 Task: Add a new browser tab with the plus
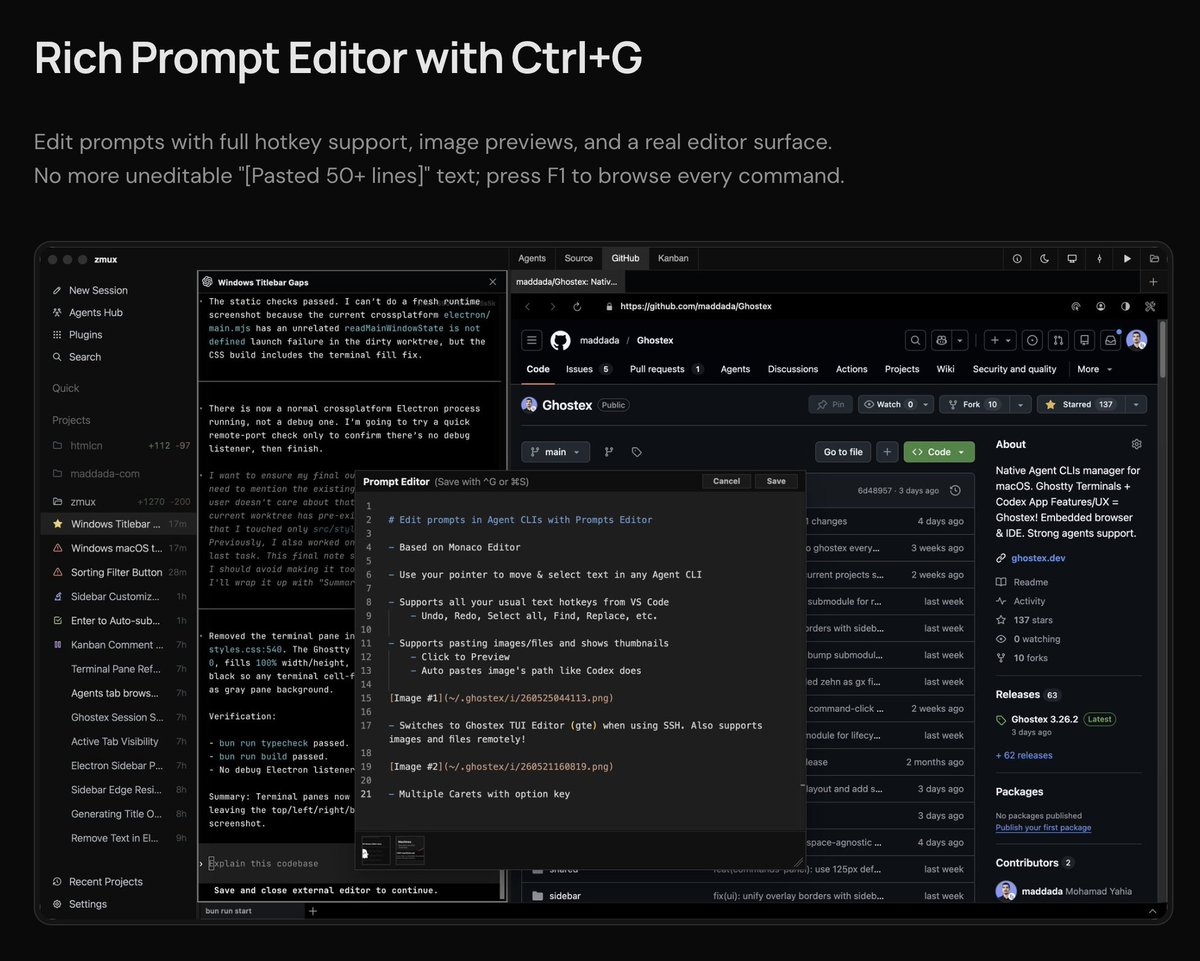[x=1153, y=282]
